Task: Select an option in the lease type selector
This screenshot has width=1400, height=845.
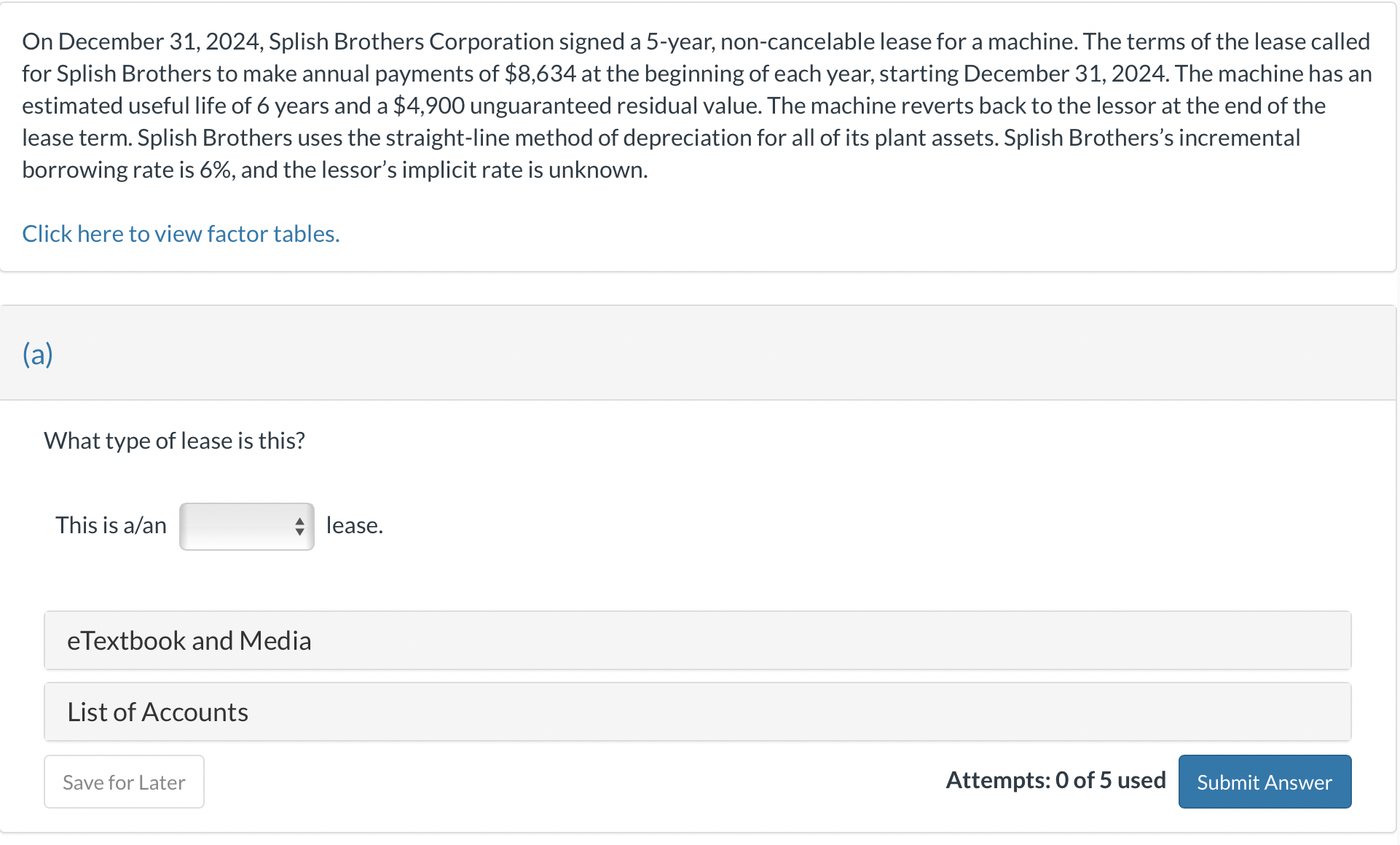Action: [246, 526]
